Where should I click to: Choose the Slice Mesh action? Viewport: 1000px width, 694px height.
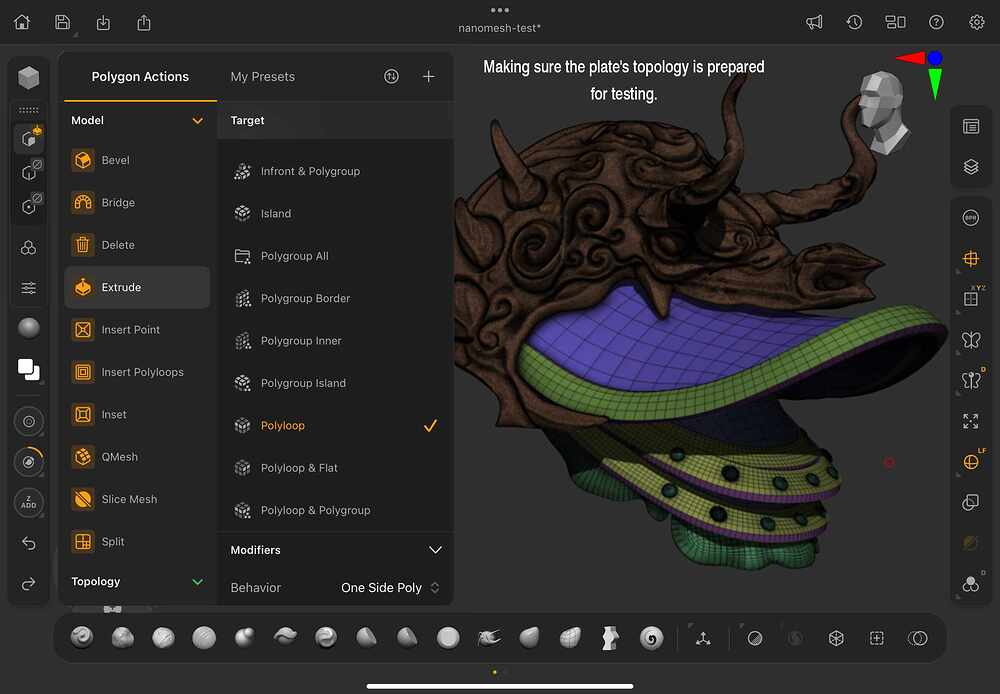point(137,499)
